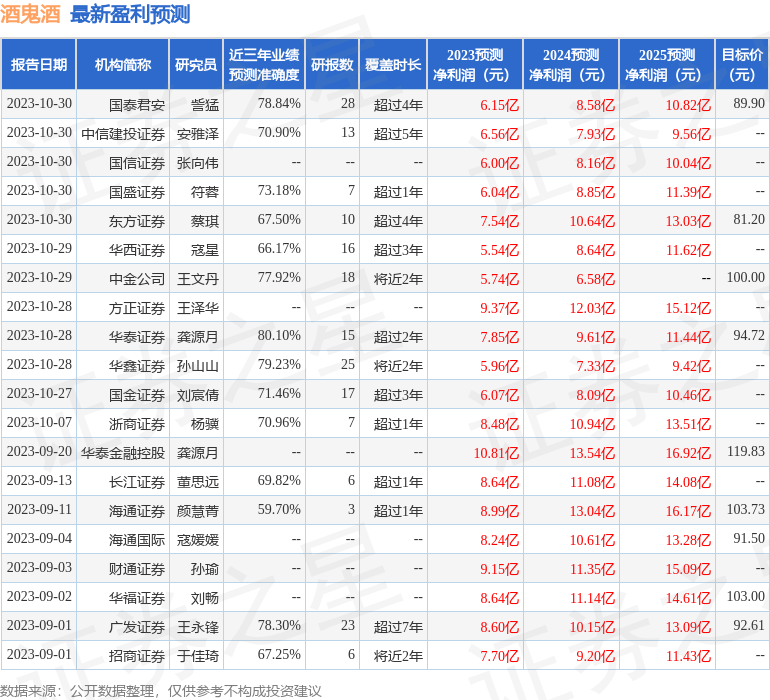Click 2023 profit value 10.81亿

(496, 452)
